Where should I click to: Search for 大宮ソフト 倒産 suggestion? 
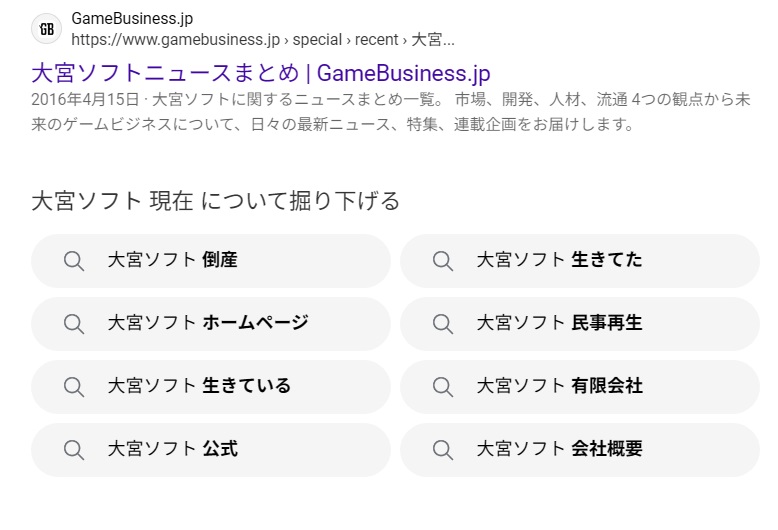tap(172, 261)
